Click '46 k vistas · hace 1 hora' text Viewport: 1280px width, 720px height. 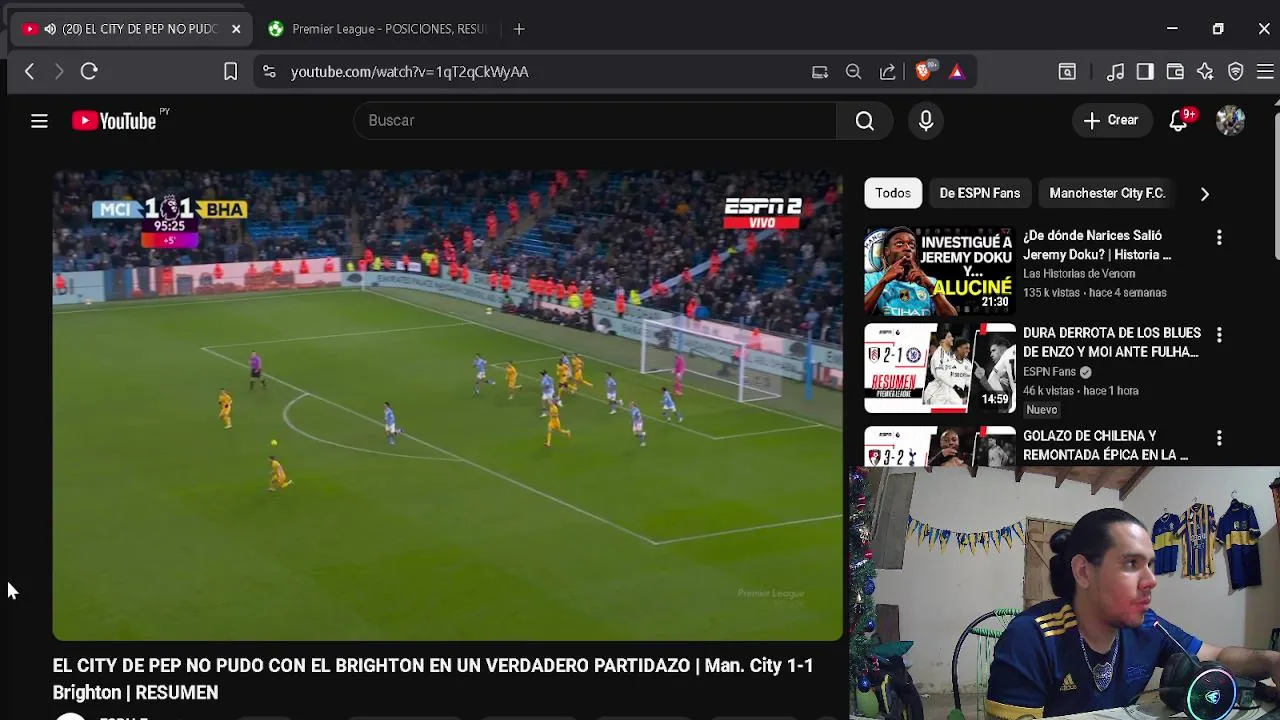click(1081, 391)
